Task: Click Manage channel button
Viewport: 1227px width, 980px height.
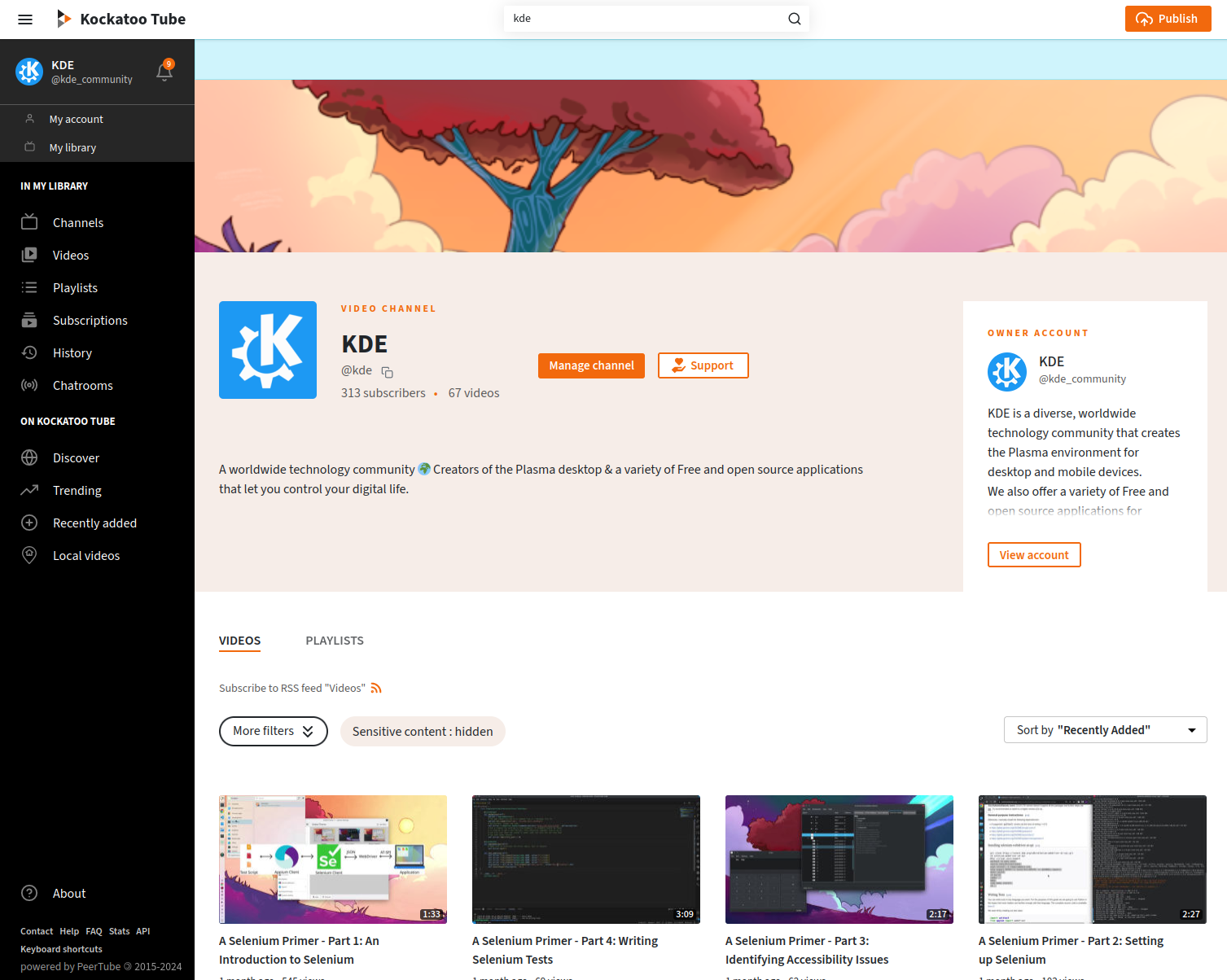Action: click(x=591, y=365)
